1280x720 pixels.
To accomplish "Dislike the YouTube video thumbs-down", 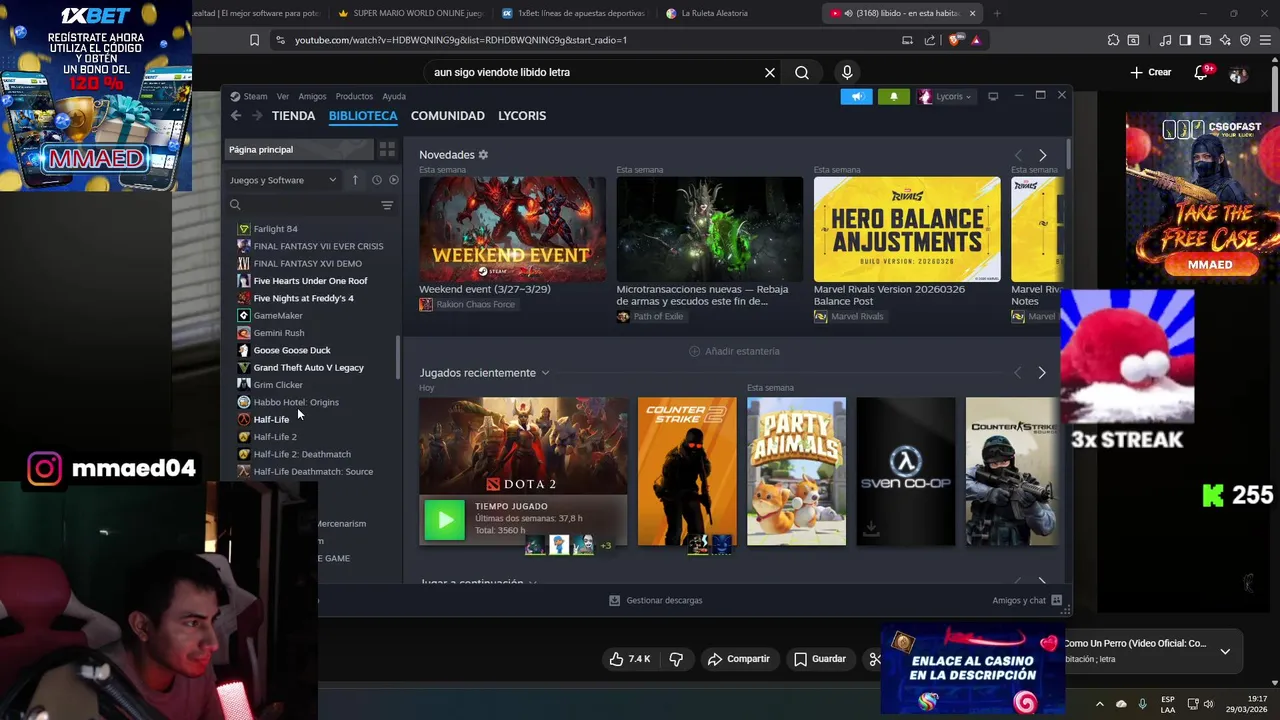I will (x=676, y=659).
